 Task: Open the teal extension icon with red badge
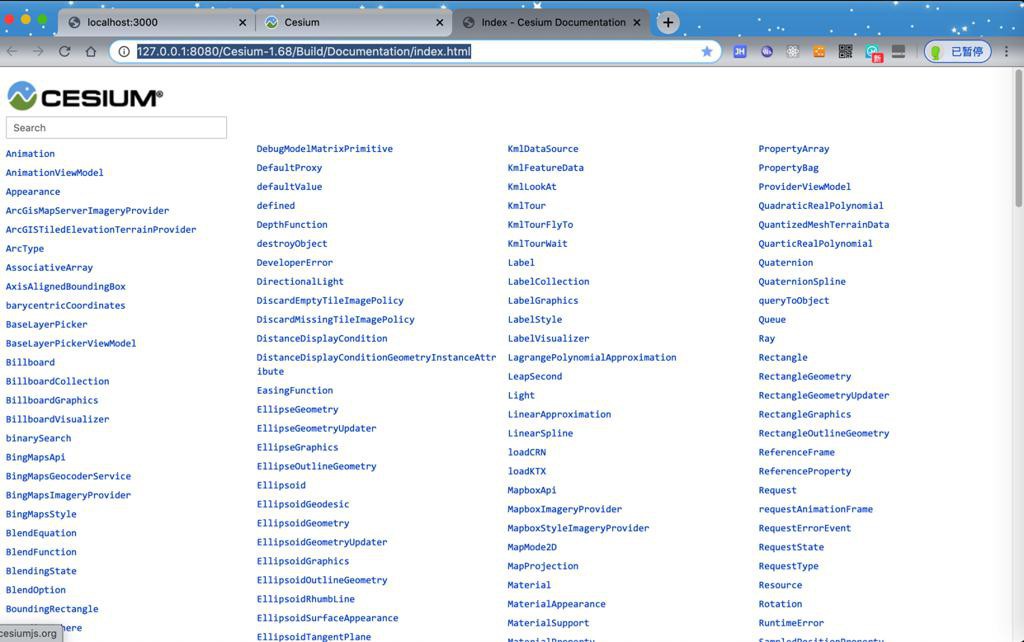tap(873, 53)
